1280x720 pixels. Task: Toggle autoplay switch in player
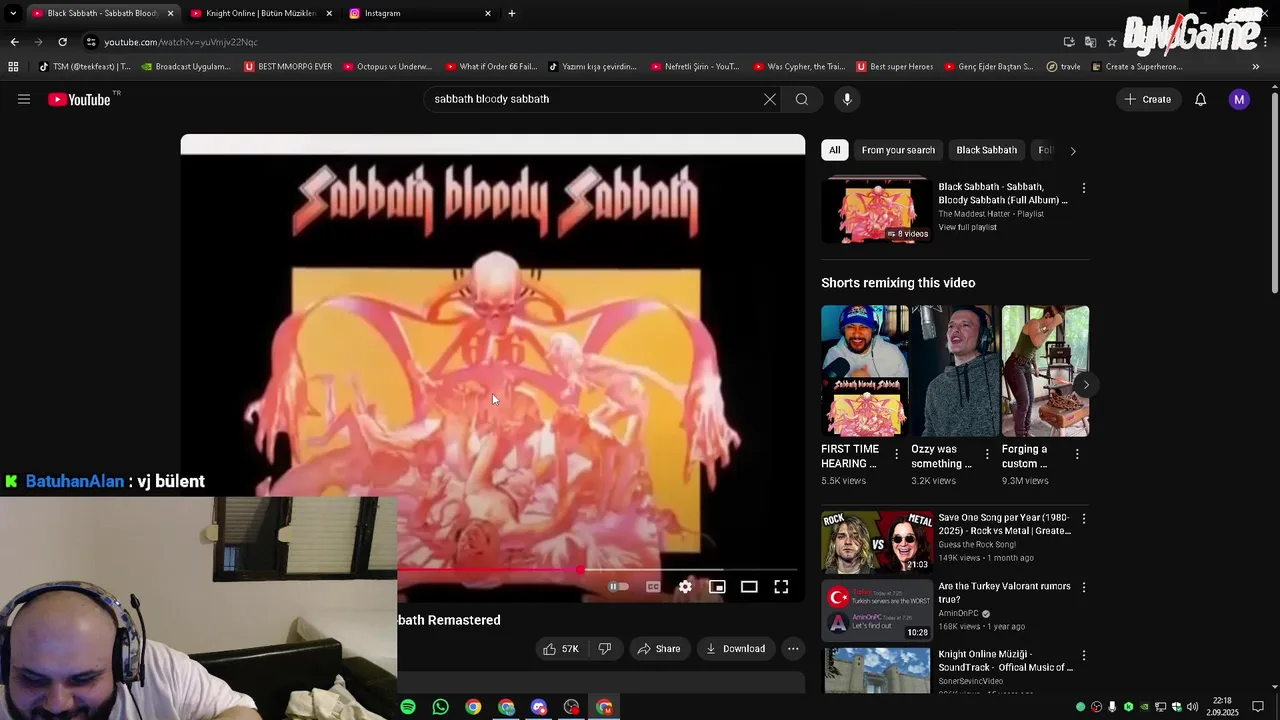619,587
